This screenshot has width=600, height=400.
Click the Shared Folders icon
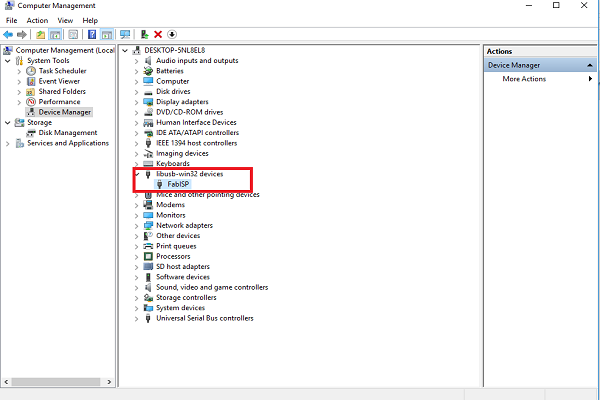point(31,91)
